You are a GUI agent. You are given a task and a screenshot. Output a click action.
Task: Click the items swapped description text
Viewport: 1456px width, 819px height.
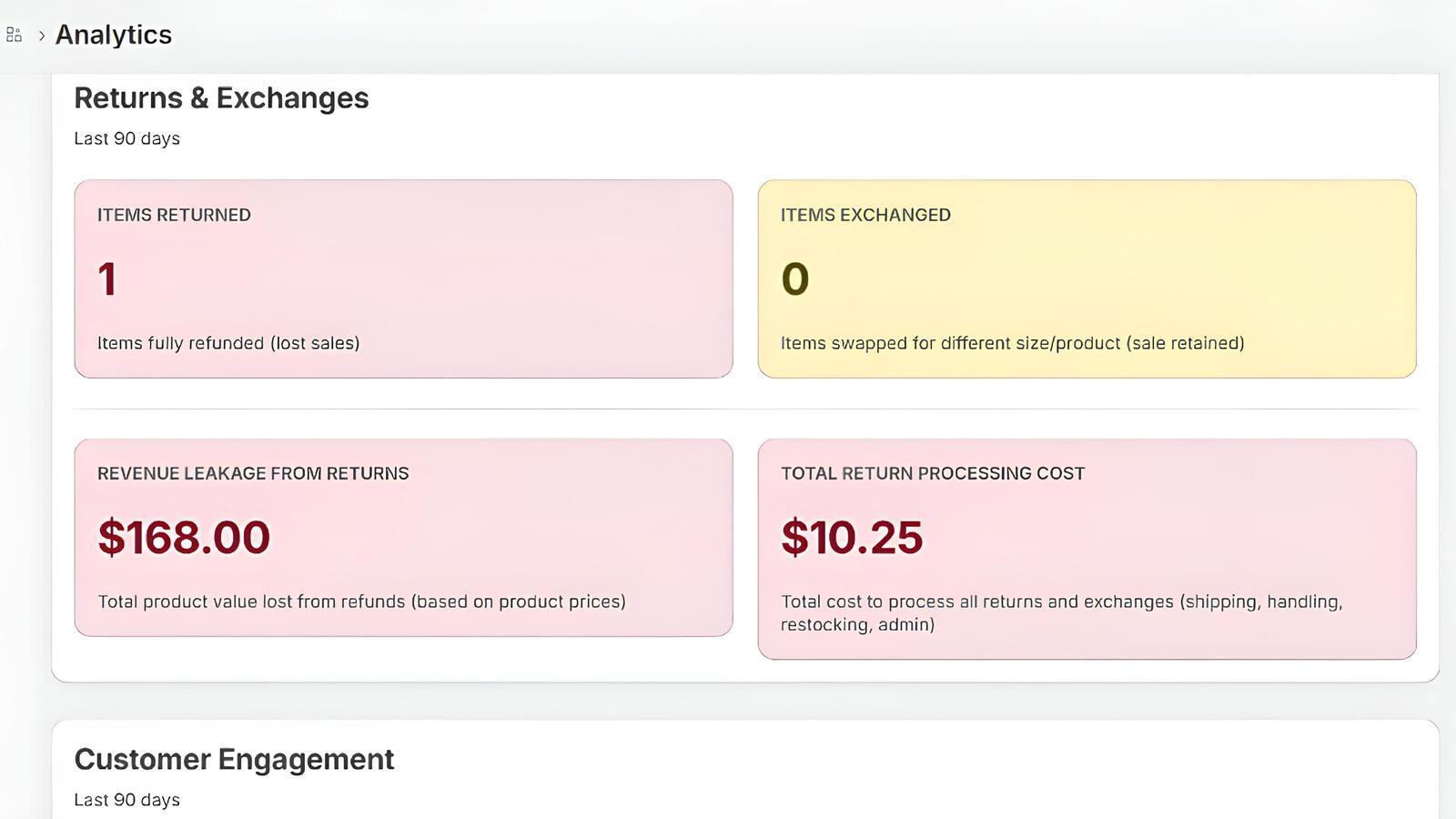[1012, 343]
